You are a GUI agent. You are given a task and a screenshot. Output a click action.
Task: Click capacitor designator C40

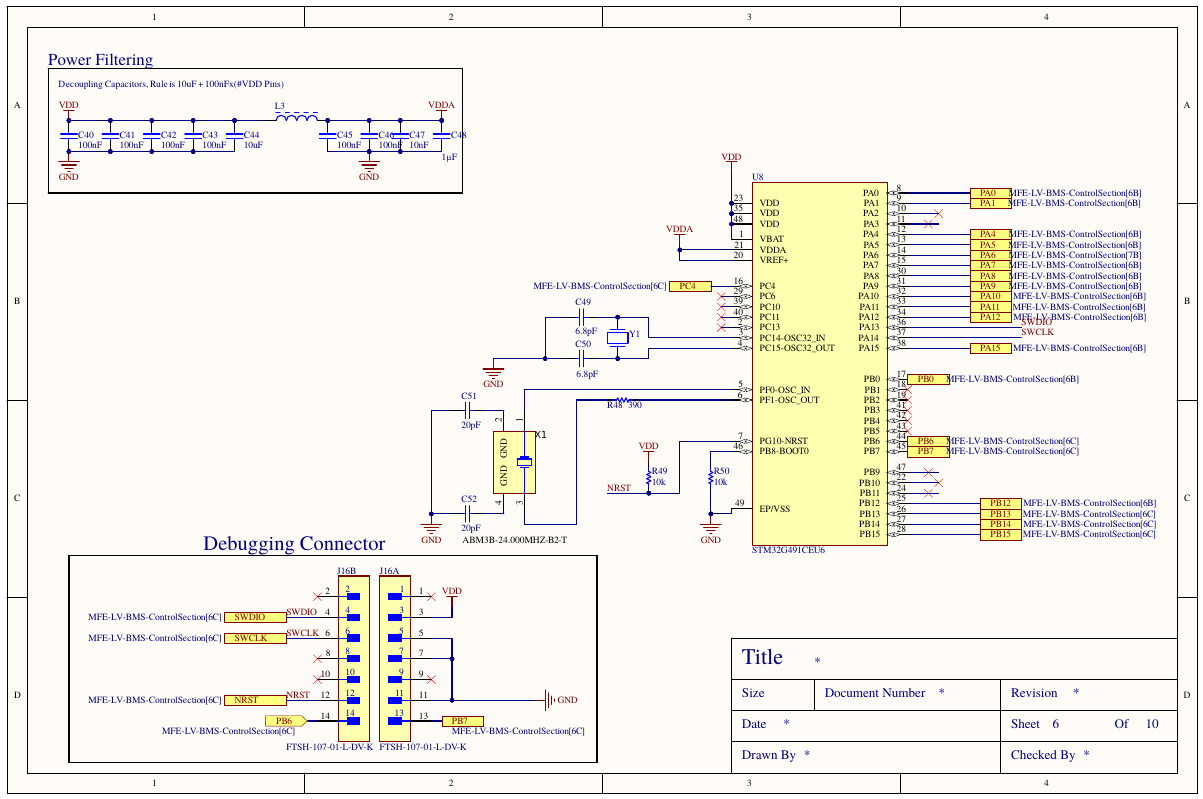[85, 134]
